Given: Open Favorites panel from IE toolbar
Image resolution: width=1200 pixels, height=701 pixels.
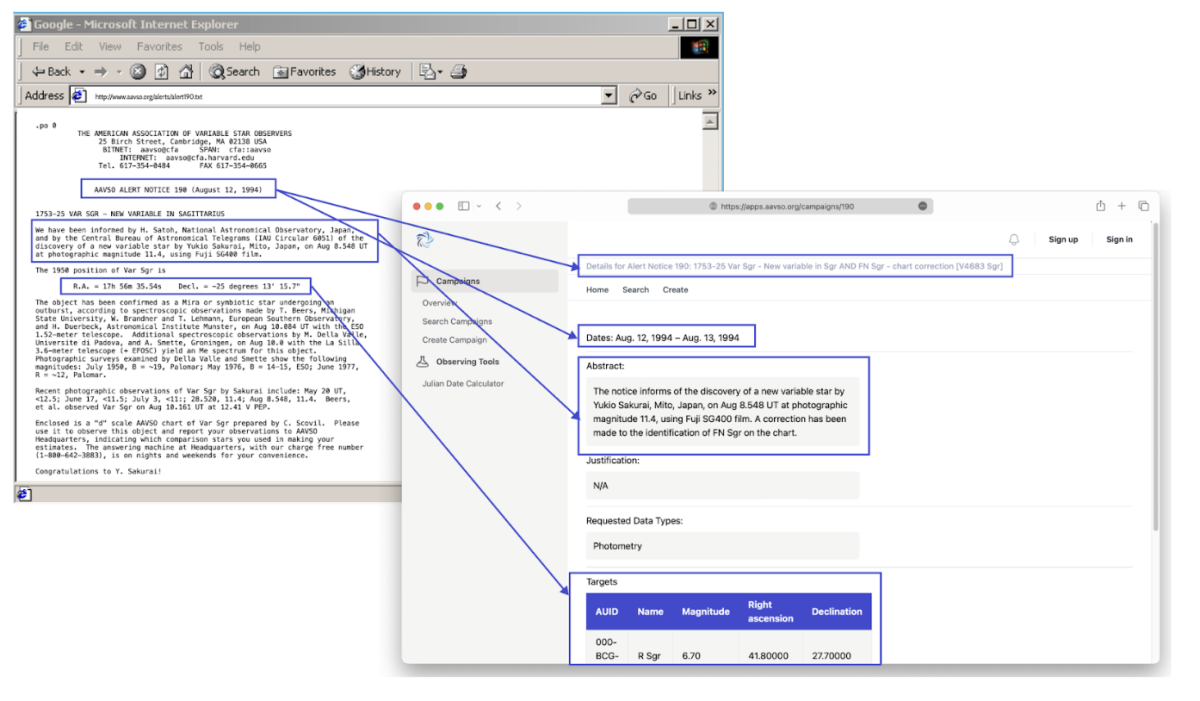Looking at the screenshot, I should click(305, 72).
